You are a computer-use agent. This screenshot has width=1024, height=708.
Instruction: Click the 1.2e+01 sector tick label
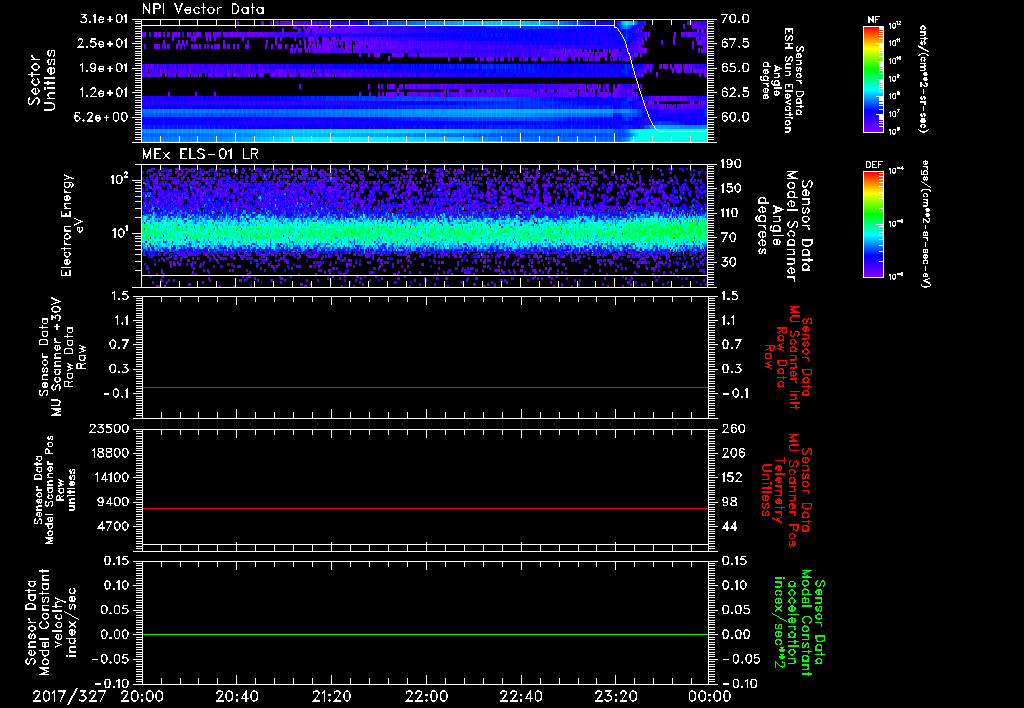coord(106,92)
